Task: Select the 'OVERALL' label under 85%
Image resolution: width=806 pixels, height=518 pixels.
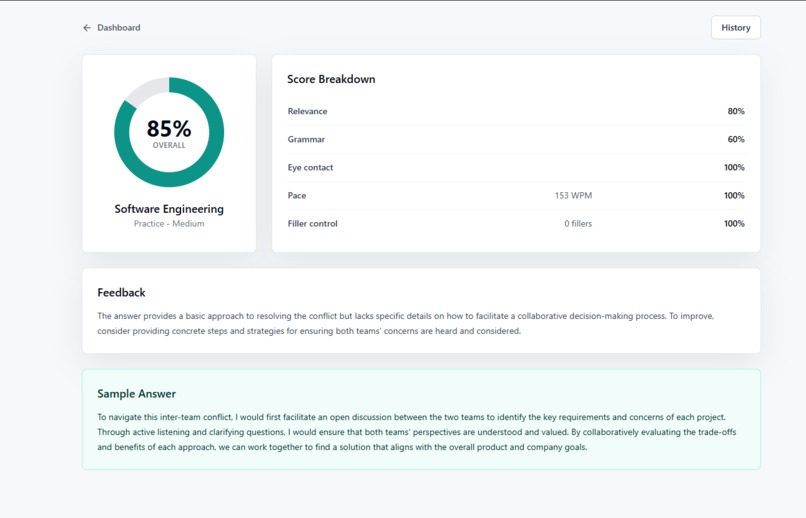Action: (x=169, y=145)
